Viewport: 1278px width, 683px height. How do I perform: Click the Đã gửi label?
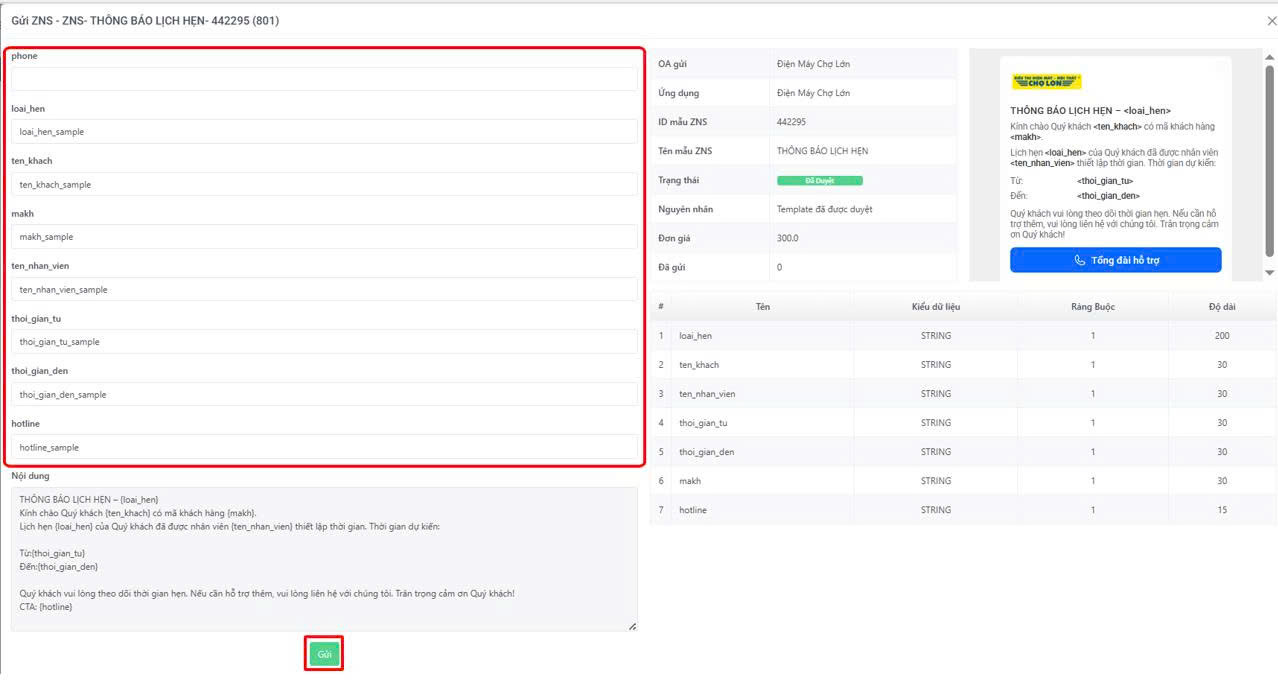[x=672, y=268]
